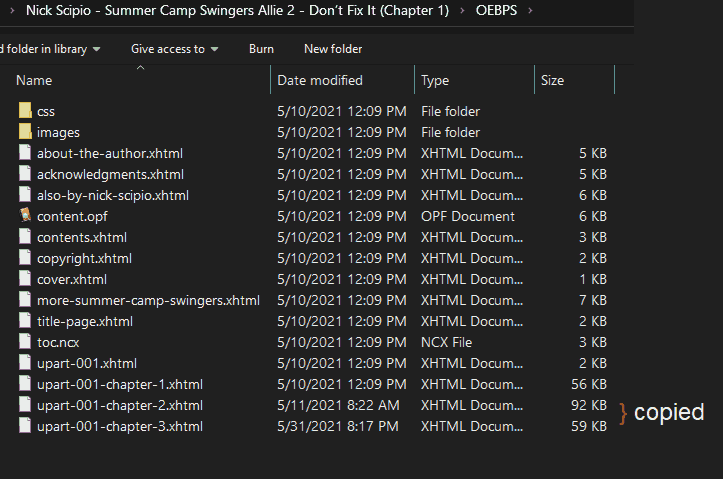Click the 5/11/2021 8:22 AM date cell

(338, 405)
